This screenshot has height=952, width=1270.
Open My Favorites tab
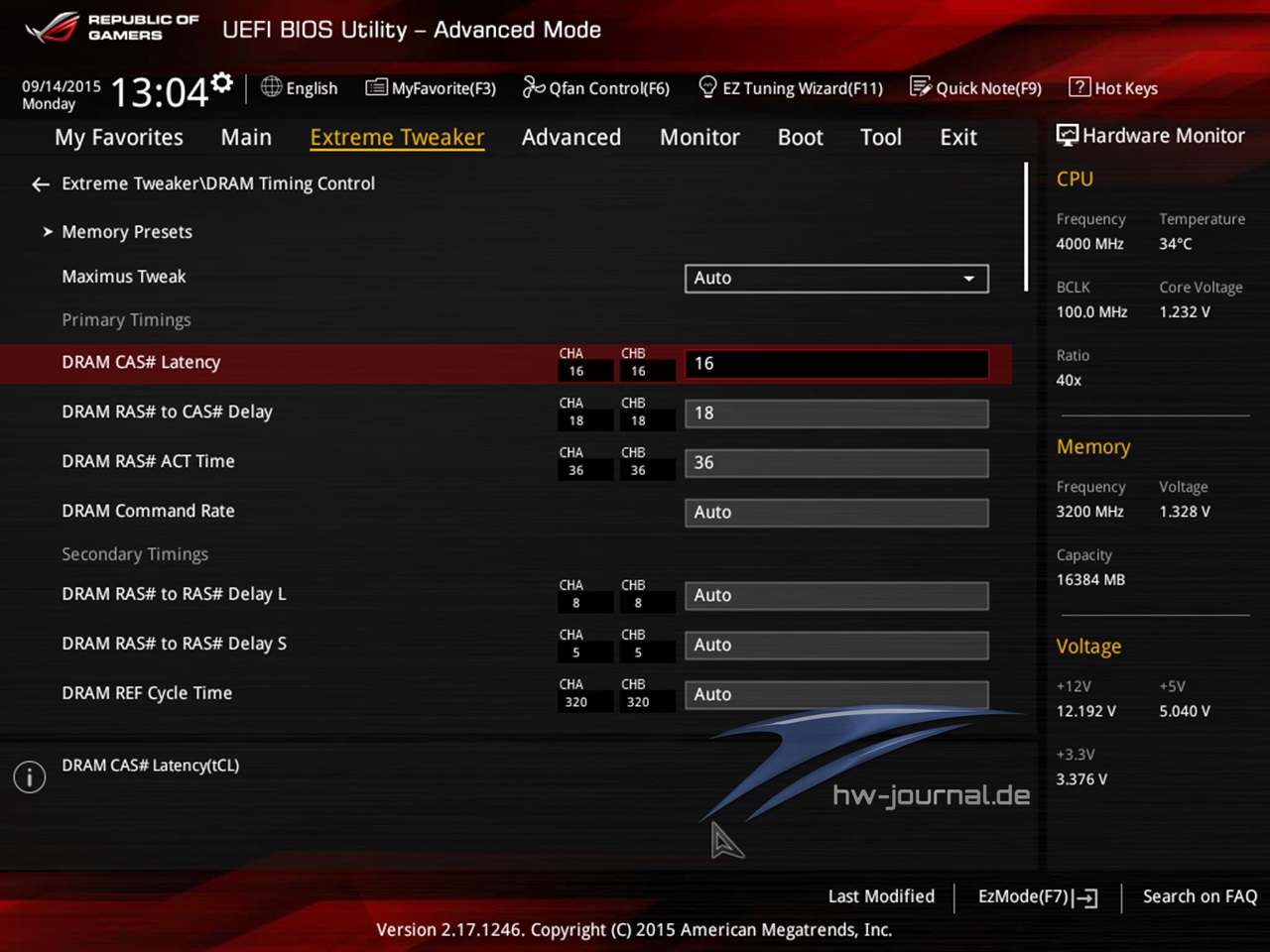pyautogui.click(x=119, y=137)
